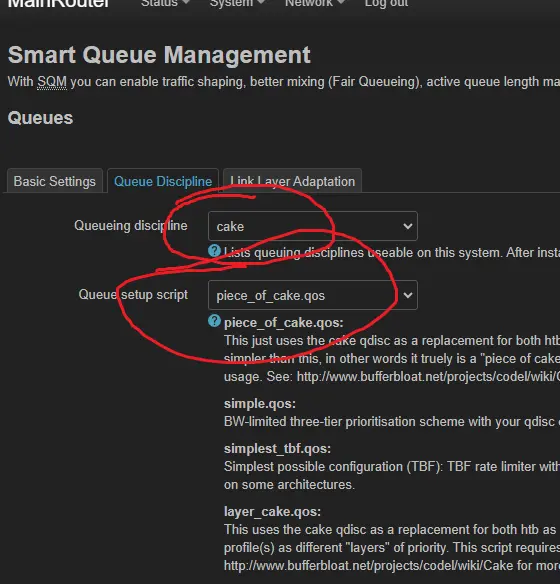The width and height of the screenshot is (560, 584).
Task: Open the Status menu
Action: click(x=165, y=3)
